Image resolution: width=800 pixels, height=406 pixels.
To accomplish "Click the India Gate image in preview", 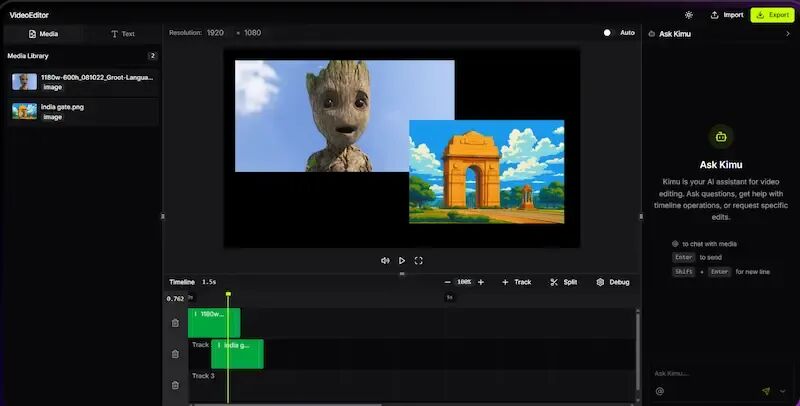I will point(487,172).
